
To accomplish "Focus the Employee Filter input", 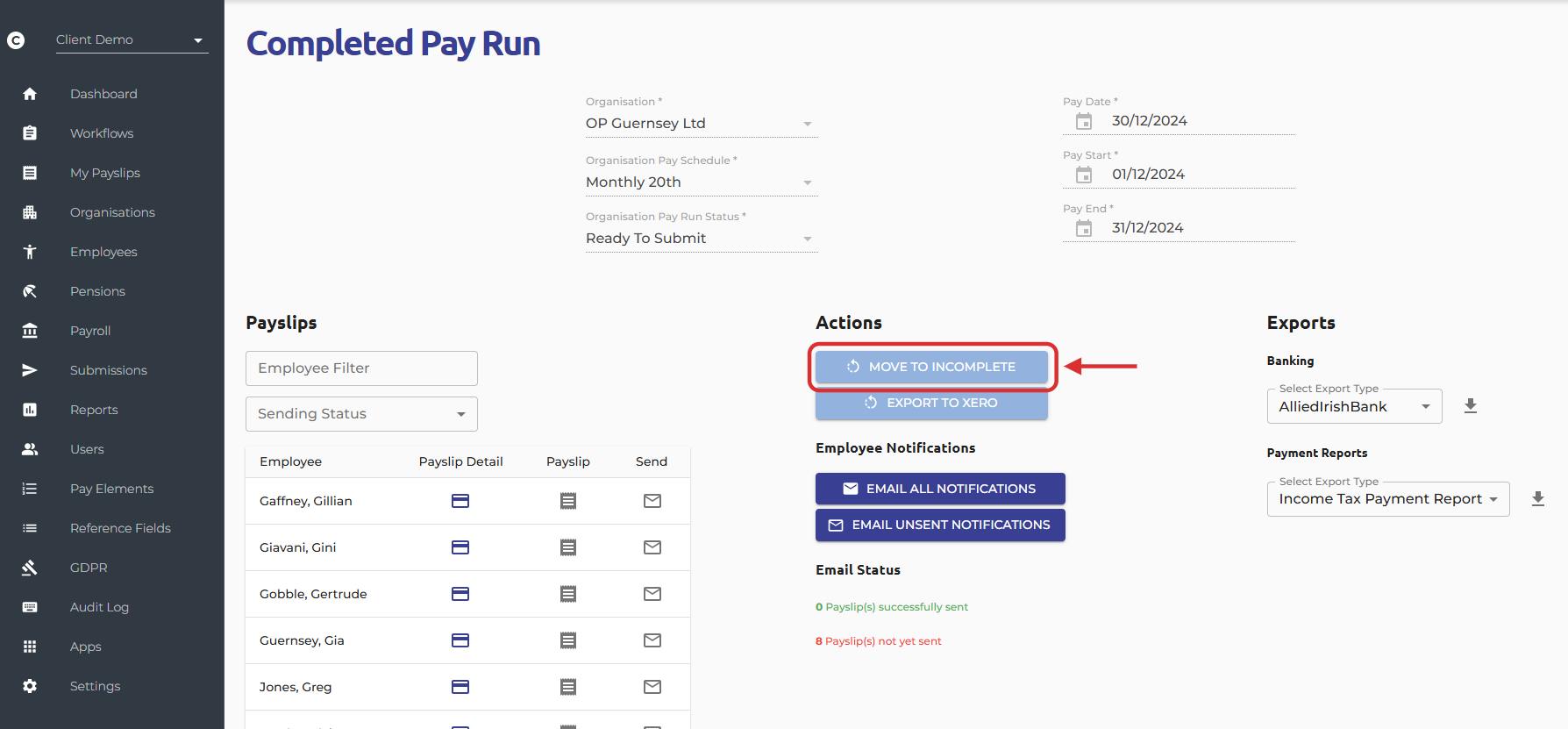I will click(x=361, y=368).
